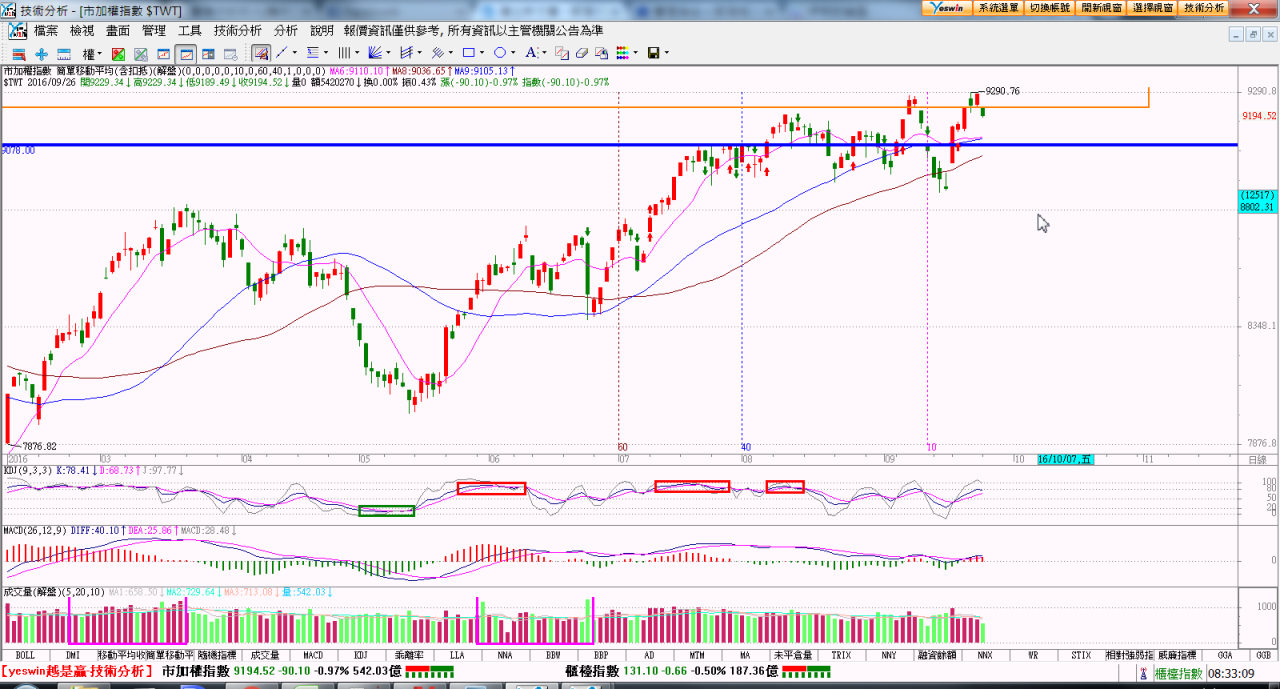Click the eraser tool icon
Viewport: 1280px width, 689px height.
[581, 53]
